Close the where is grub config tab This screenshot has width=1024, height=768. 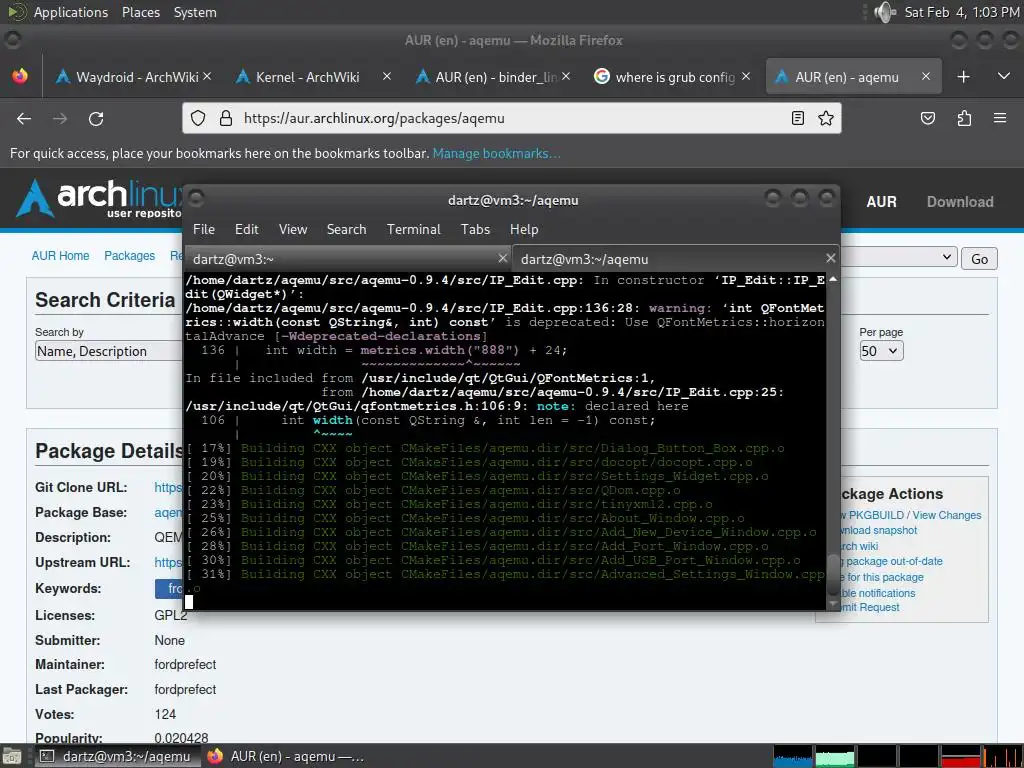(x=746, y=76)
